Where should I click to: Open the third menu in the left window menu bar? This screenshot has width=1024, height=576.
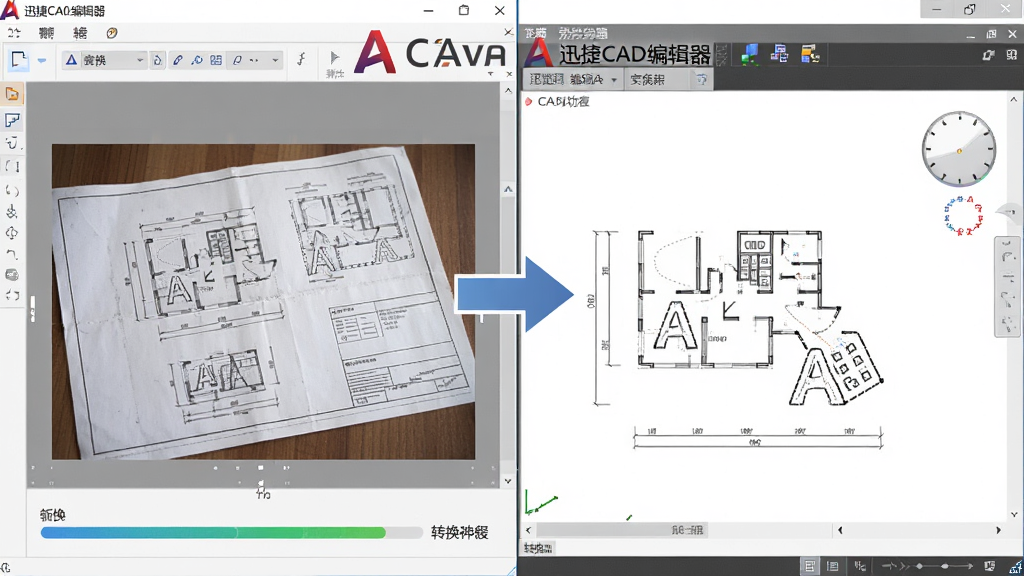pyautogui.click(x=80, y=33)
